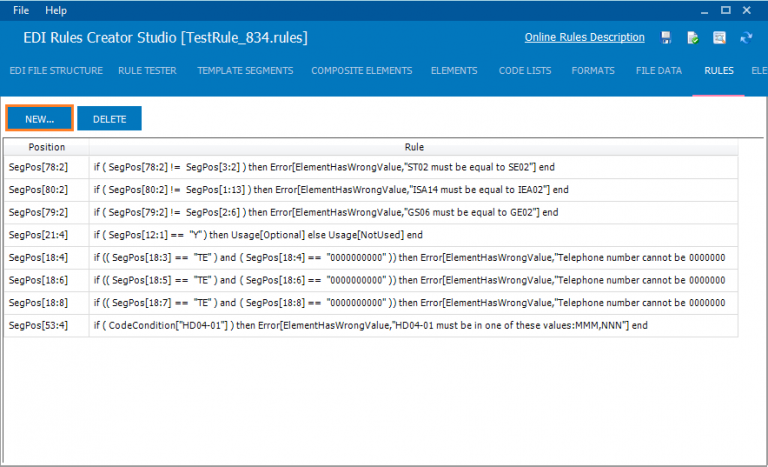Select the SegPos[18:6] position cell

[x=47, y=280]
